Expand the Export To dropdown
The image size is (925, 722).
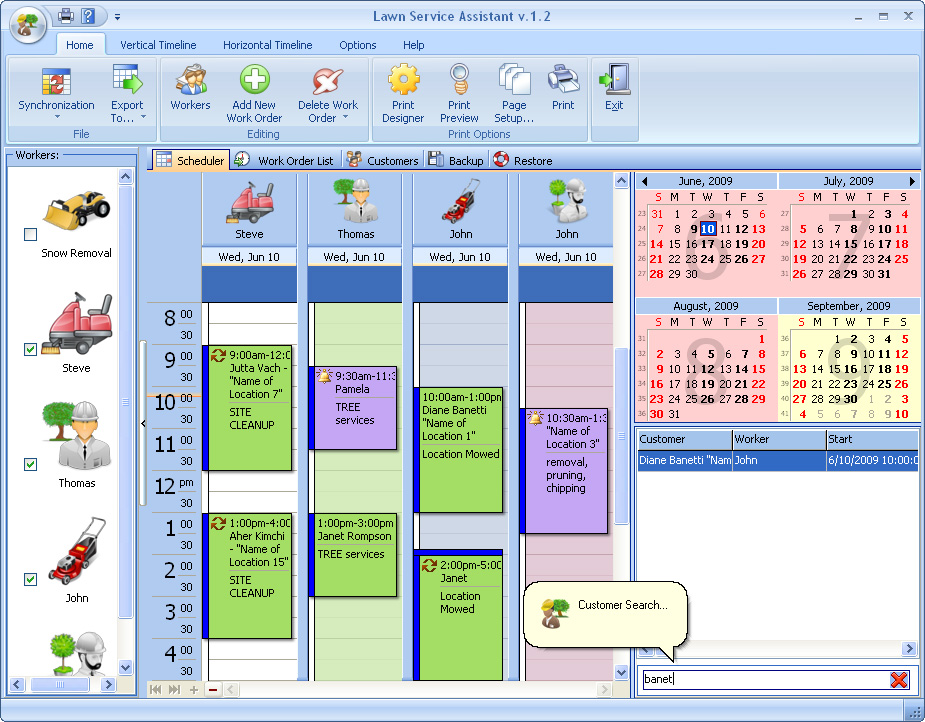pyautogui.click(x=143, y=118)
